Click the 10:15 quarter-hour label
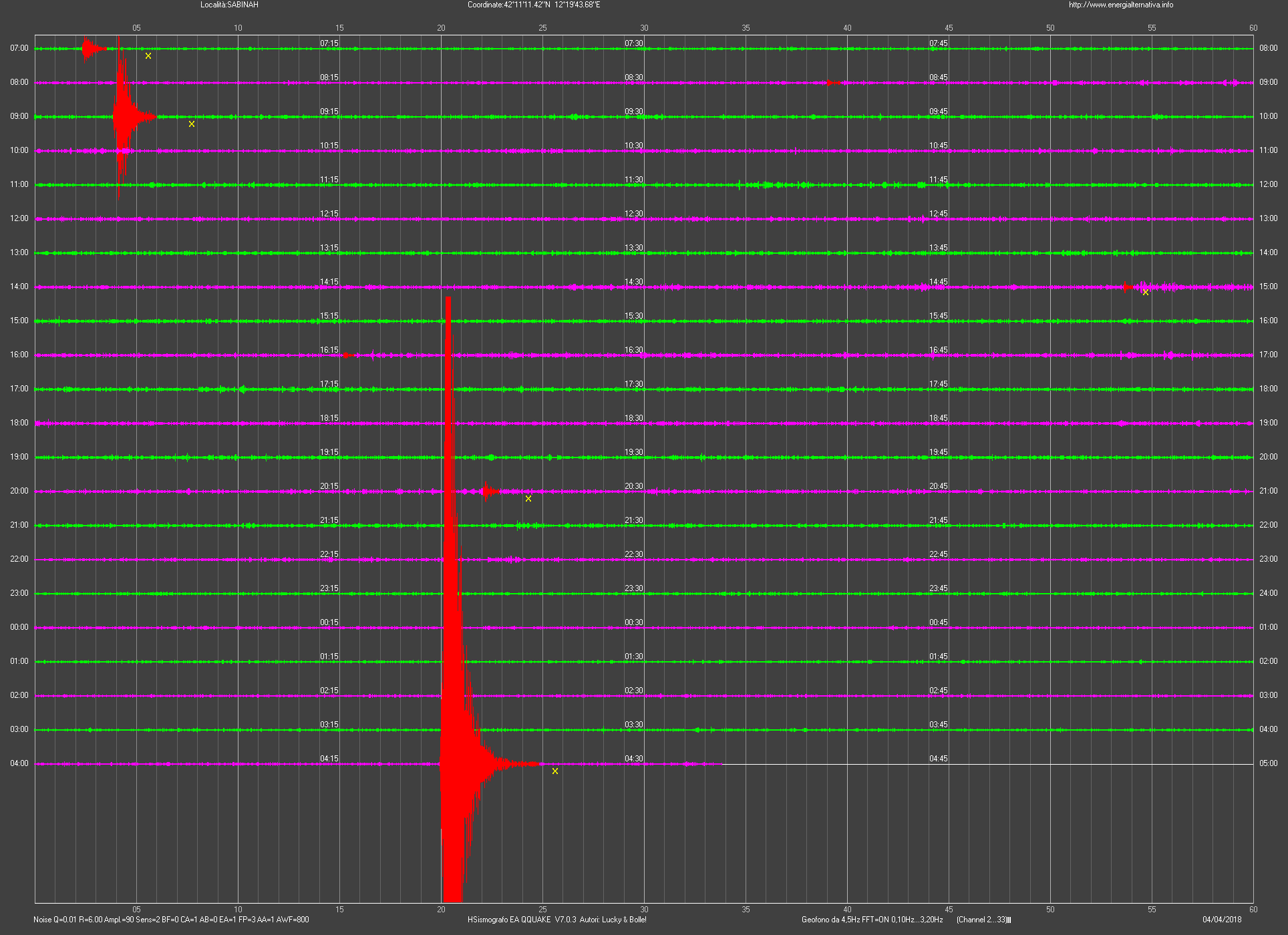Viewport: 1288px width, 935px height. 329,146
